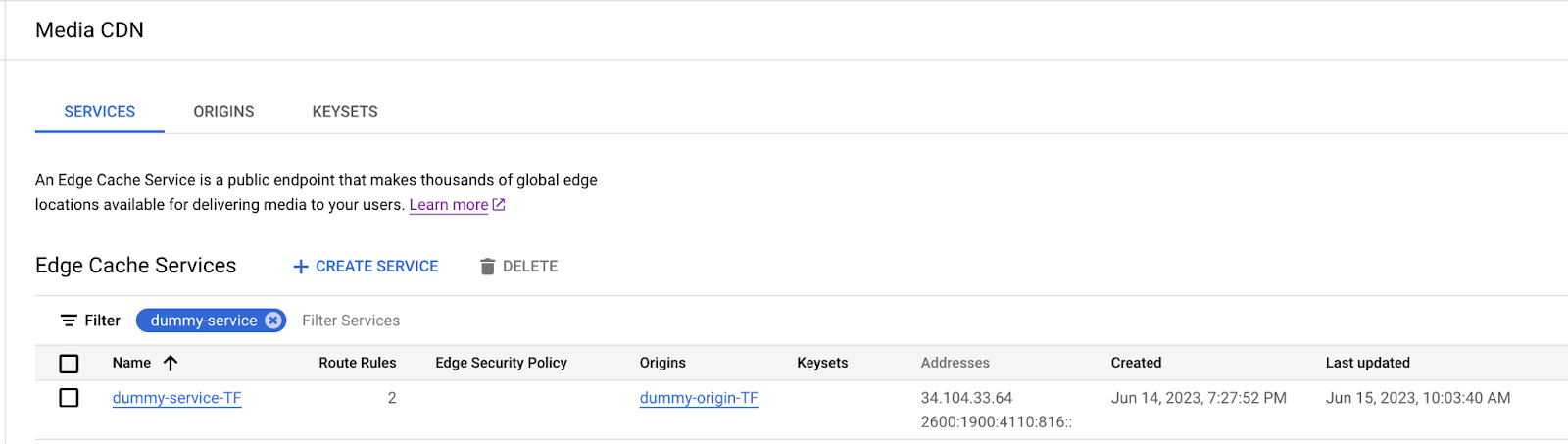Click the plus icon beside Create Service
This screenshot has height=444, width=1568.
301,267
